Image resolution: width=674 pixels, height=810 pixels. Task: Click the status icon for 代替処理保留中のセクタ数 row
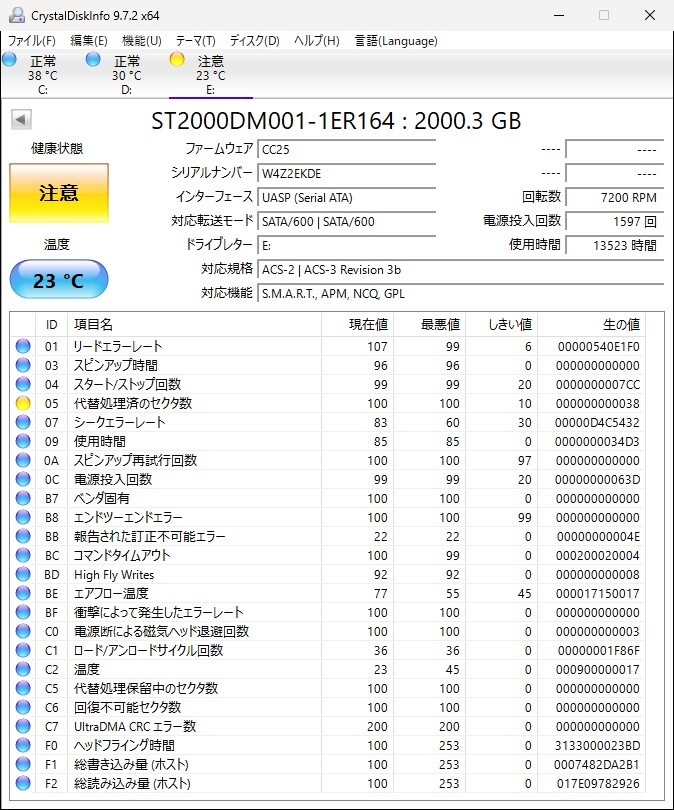click(x=23, y=688)
